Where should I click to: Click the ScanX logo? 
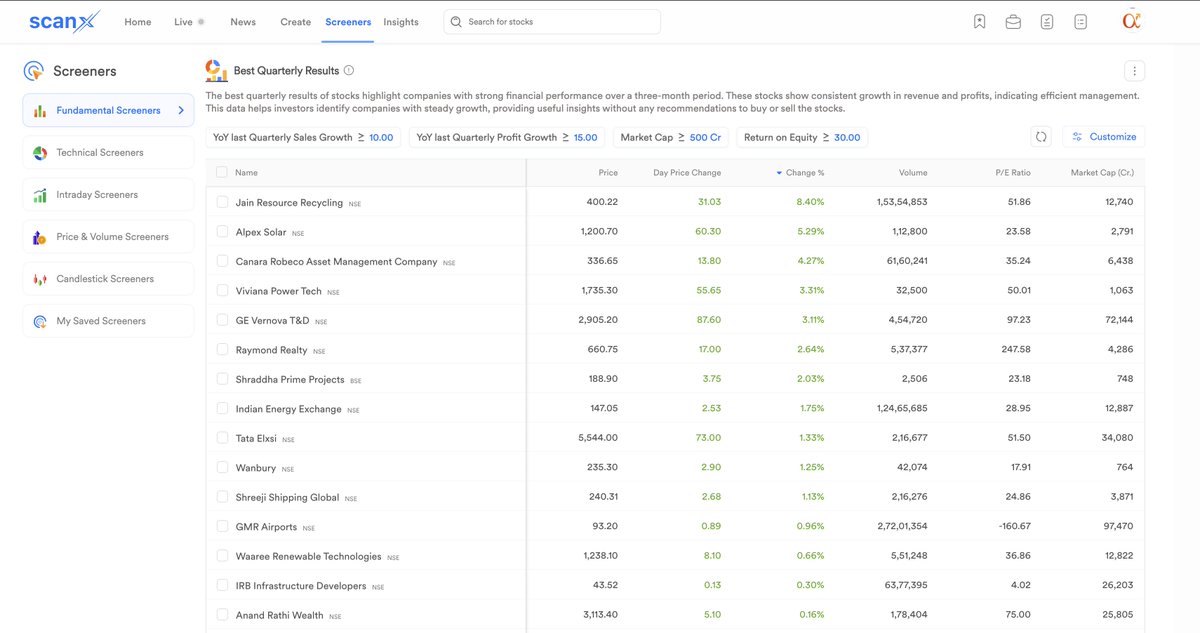tap(64, 21)
